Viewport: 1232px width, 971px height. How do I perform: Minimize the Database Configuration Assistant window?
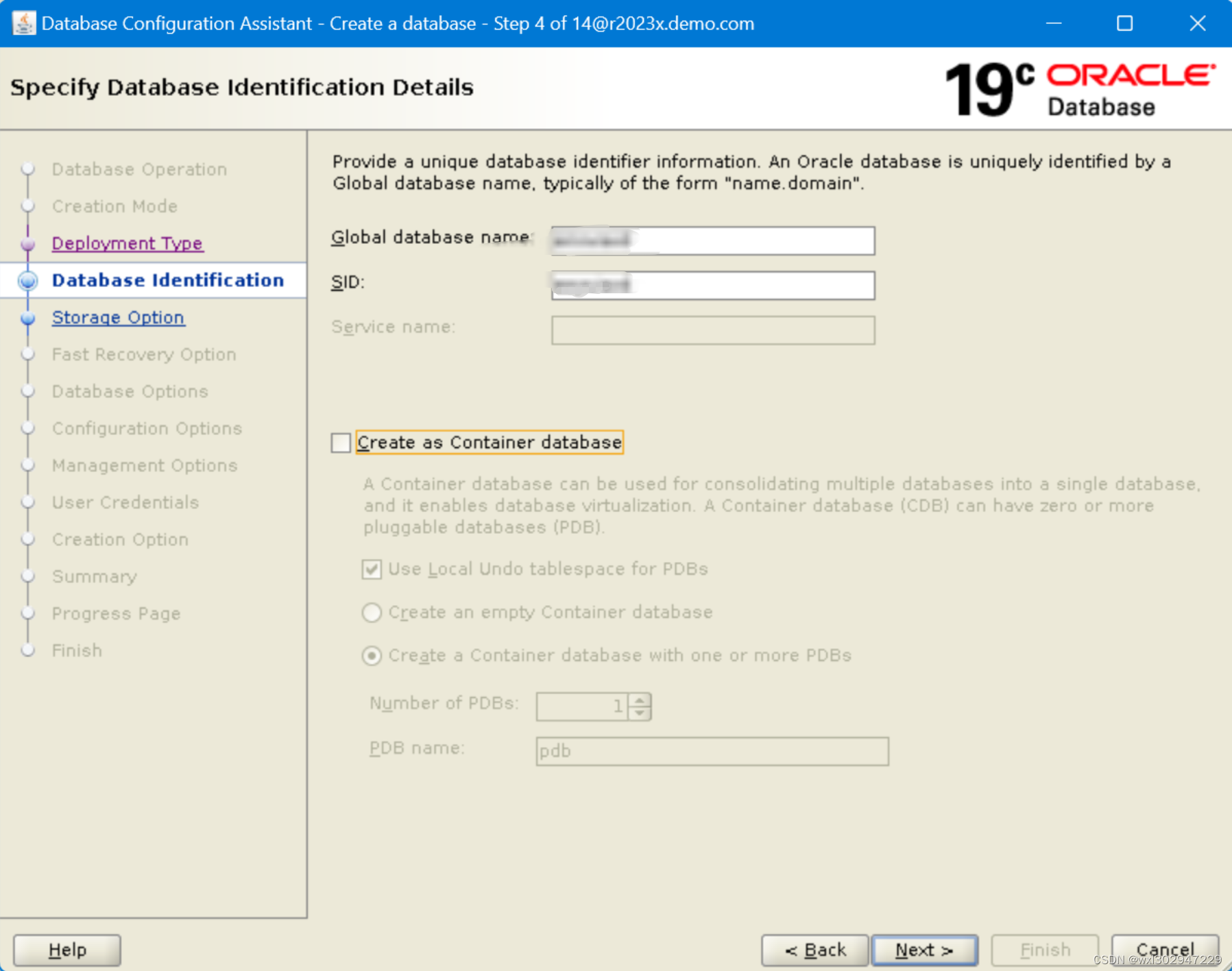point(1054,23)
